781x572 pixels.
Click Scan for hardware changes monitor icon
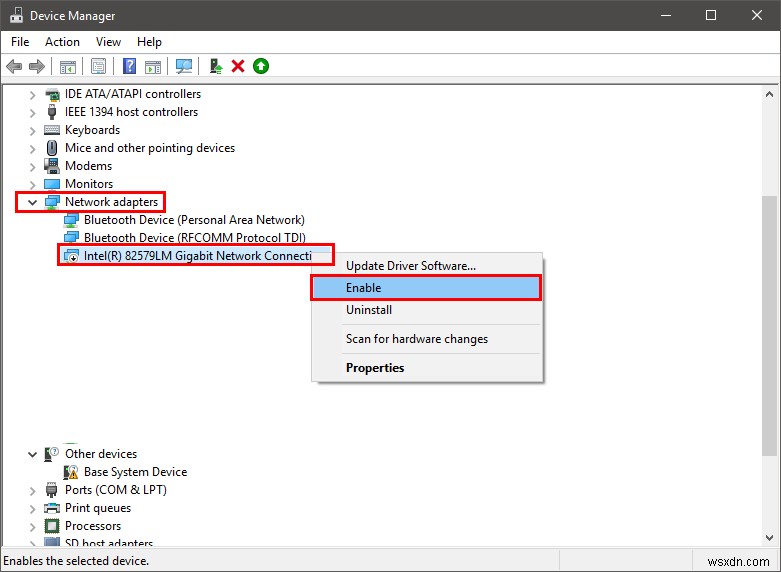[184, 66]
